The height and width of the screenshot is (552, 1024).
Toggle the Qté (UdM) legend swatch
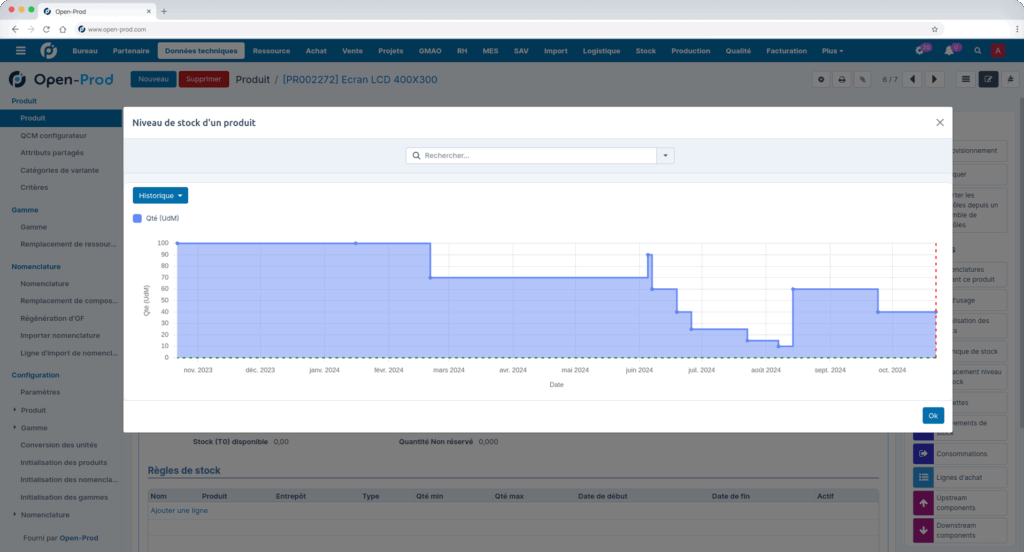(x=137, y=218)
